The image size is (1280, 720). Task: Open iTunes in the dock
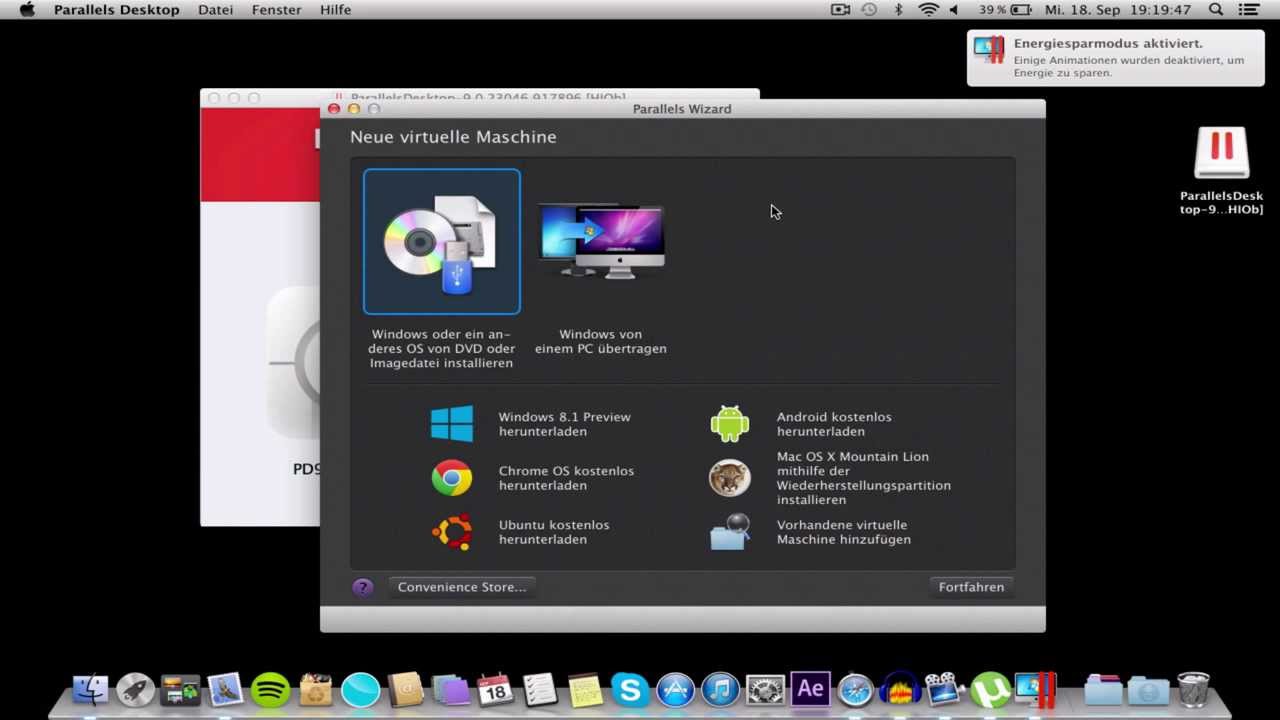[720, 690]
